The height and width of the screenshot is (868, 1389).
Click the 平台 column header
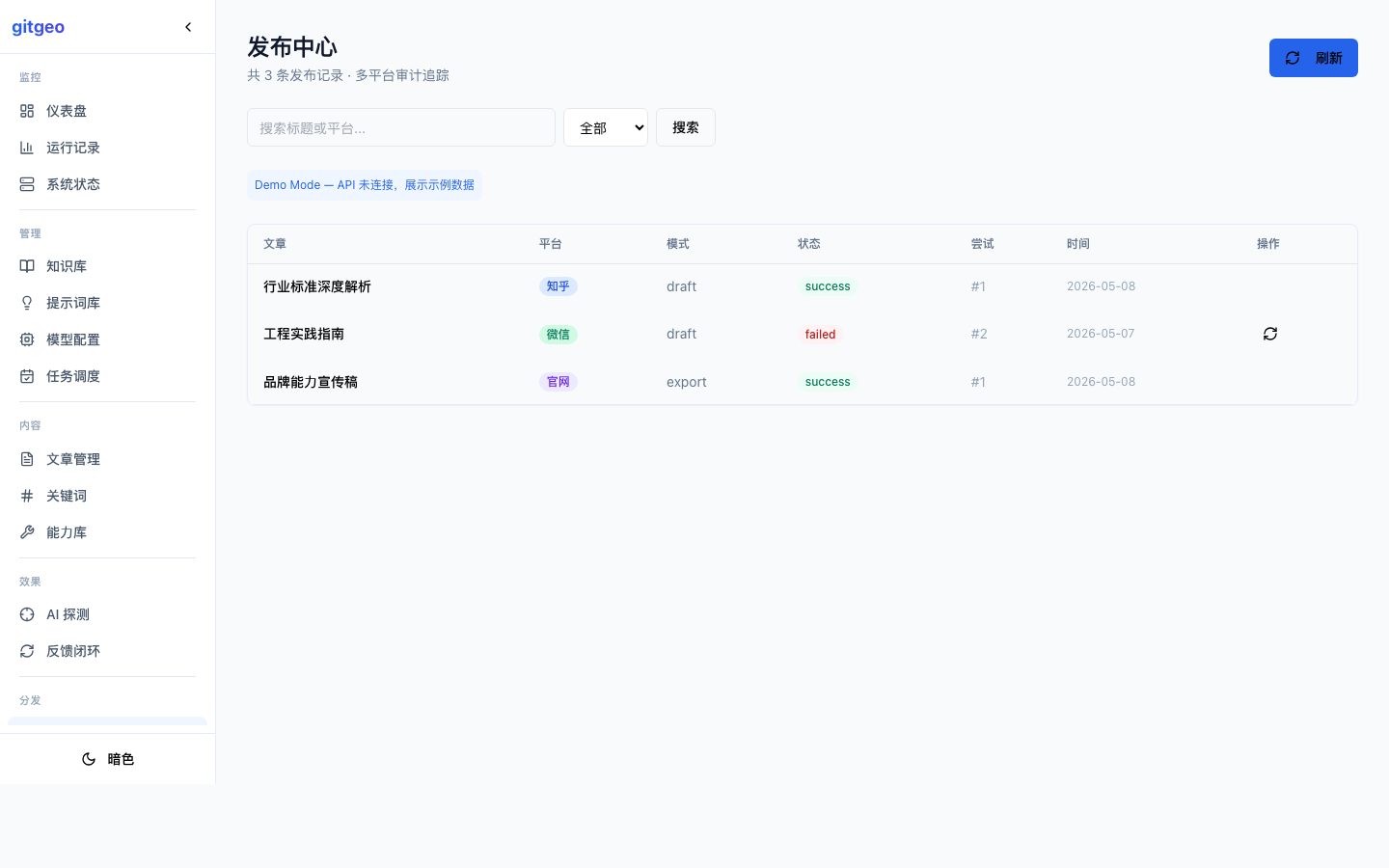tap(551, 244)
